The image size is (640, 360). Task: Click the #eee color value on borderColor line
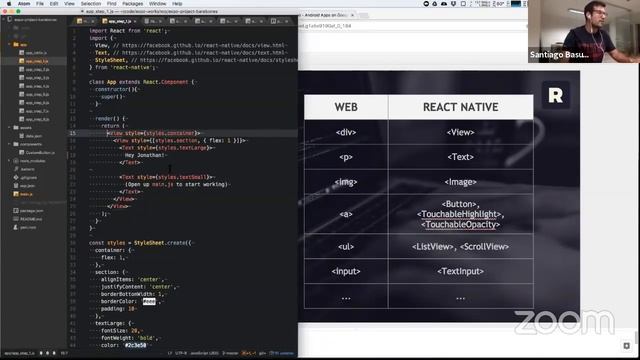click(149, 302)
